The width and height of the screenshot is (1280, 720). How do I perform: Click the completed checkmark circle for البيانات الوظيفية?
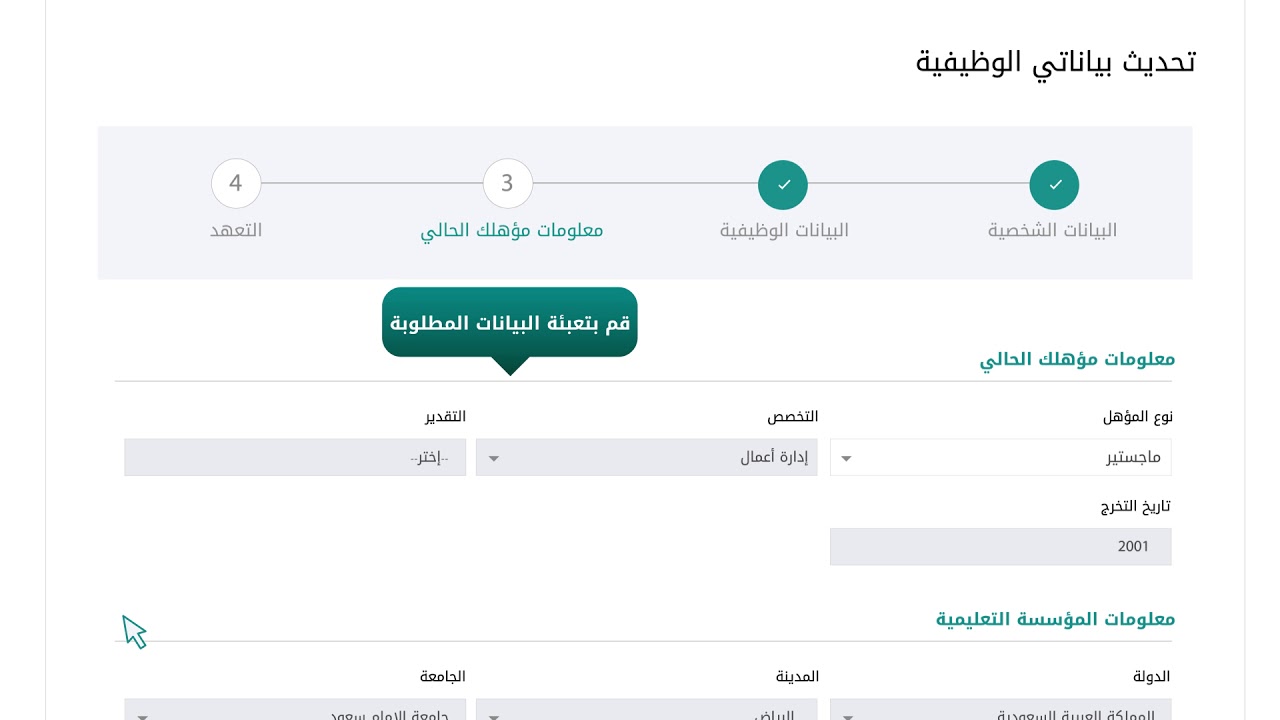coord(783,185)
